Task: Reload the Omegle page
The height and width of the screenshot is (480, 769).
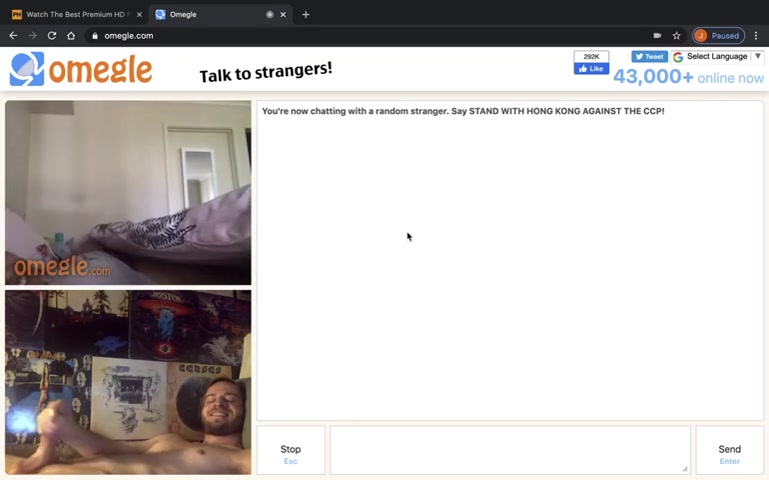Action: (51, 36)
